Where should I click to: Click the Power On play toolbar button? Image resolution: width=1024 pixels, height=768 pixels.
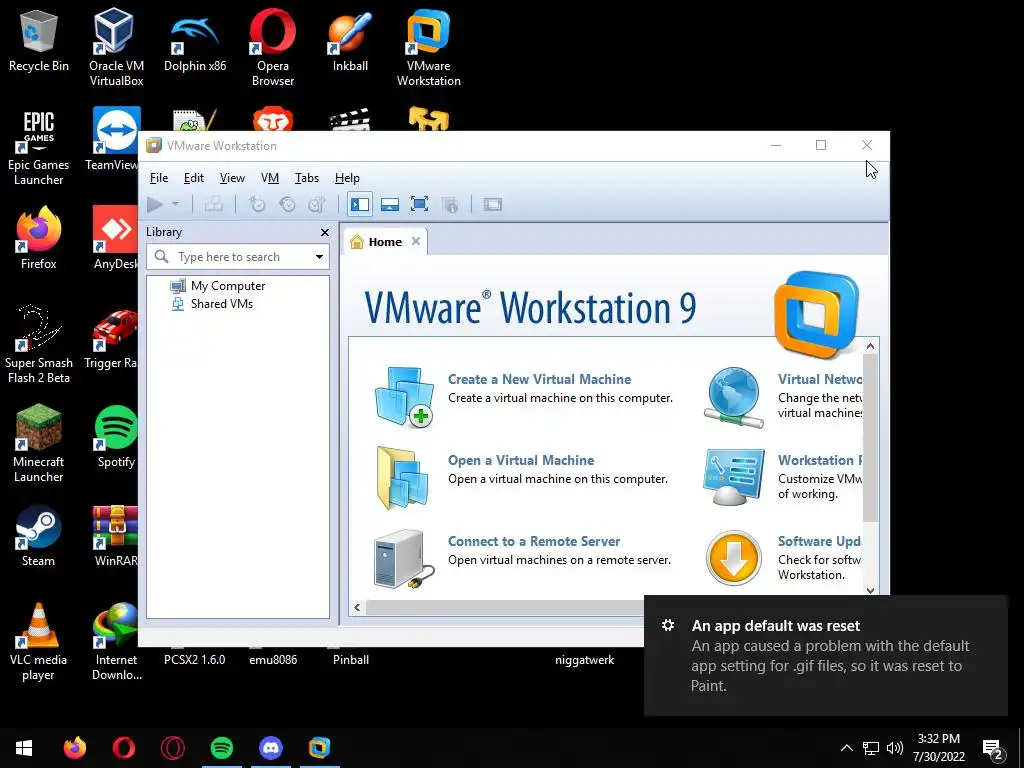(155, 204)
